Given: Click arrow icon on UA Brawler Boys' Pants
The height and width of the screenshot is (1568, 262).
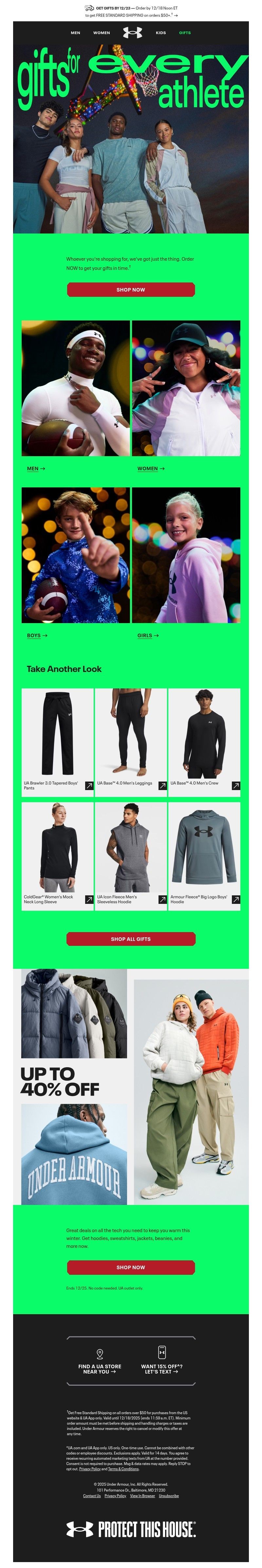Looking at the screenshot, I should click(89, 786).
